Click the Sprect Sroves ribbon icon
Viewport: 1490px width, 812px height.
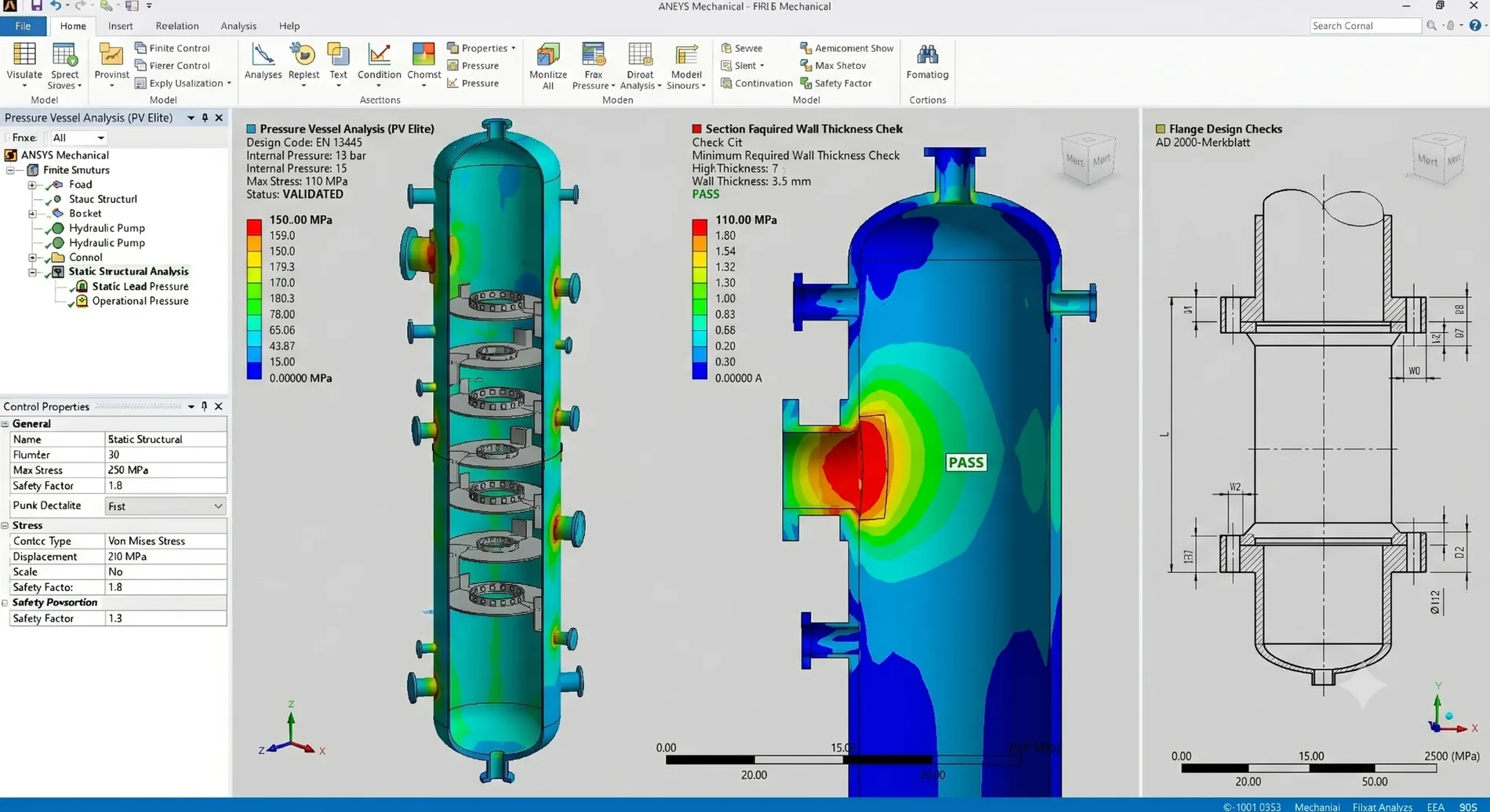64,66
